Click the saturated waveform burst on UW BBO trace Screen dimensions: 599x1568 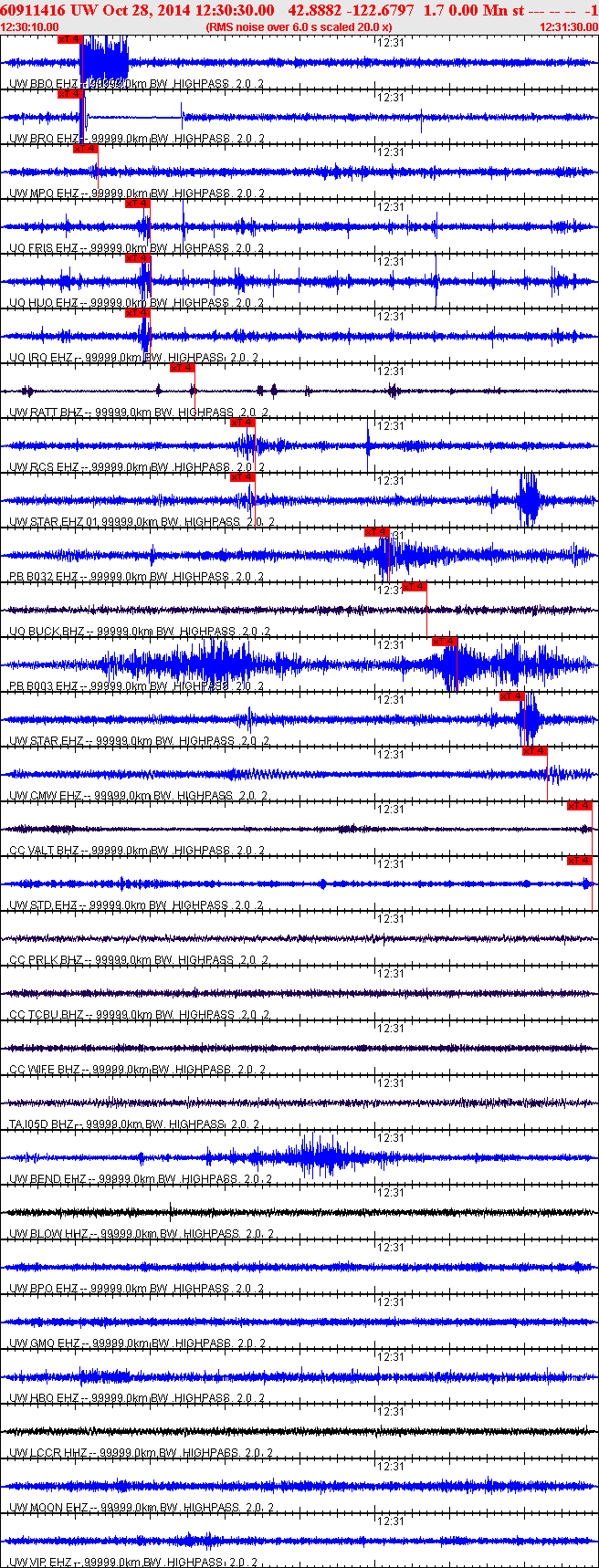click(x=105, y=62)
